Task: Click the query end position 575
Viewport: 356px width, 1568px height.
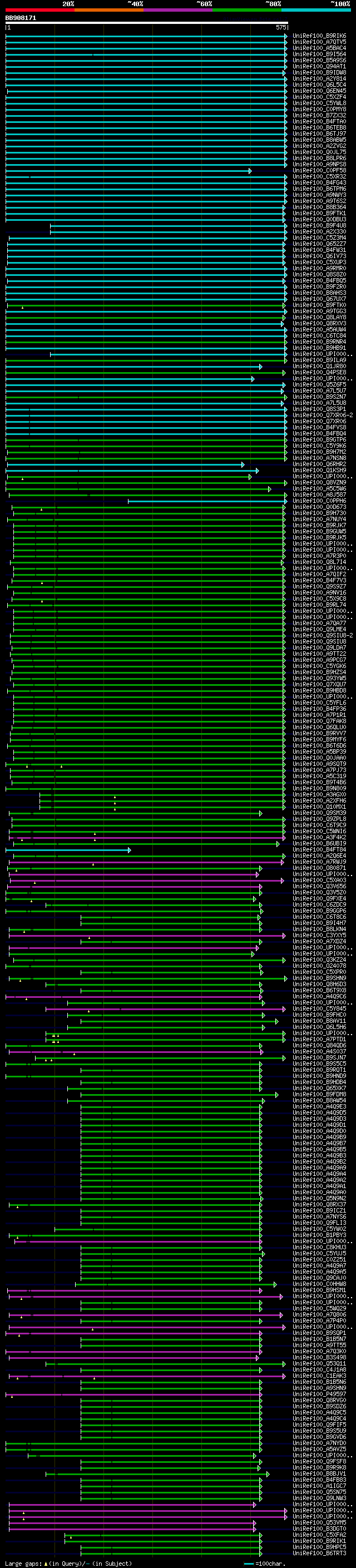Action: 280,27
